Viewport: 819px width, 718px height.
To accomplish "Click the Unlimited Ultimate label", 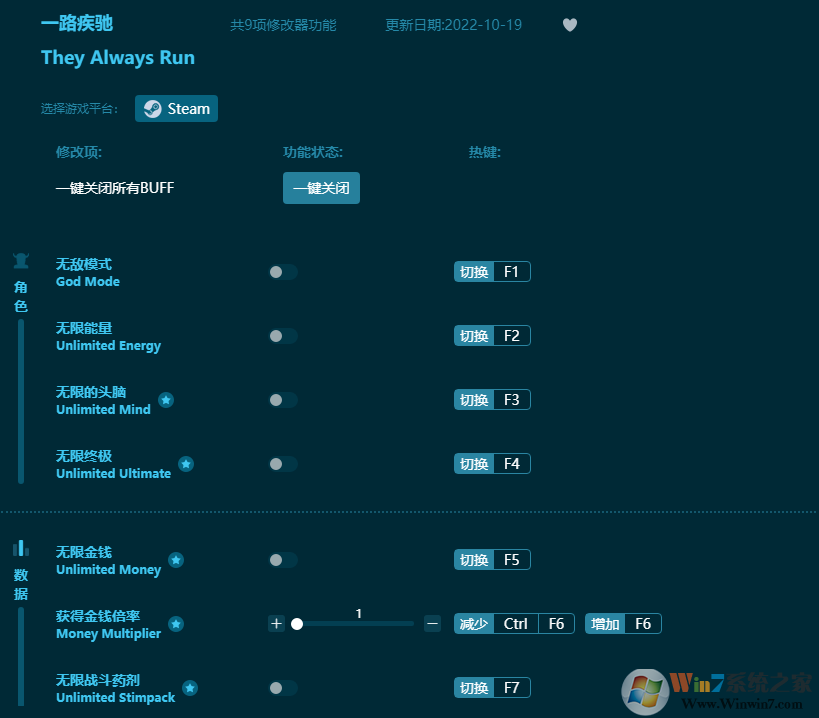I will point(113,474).
